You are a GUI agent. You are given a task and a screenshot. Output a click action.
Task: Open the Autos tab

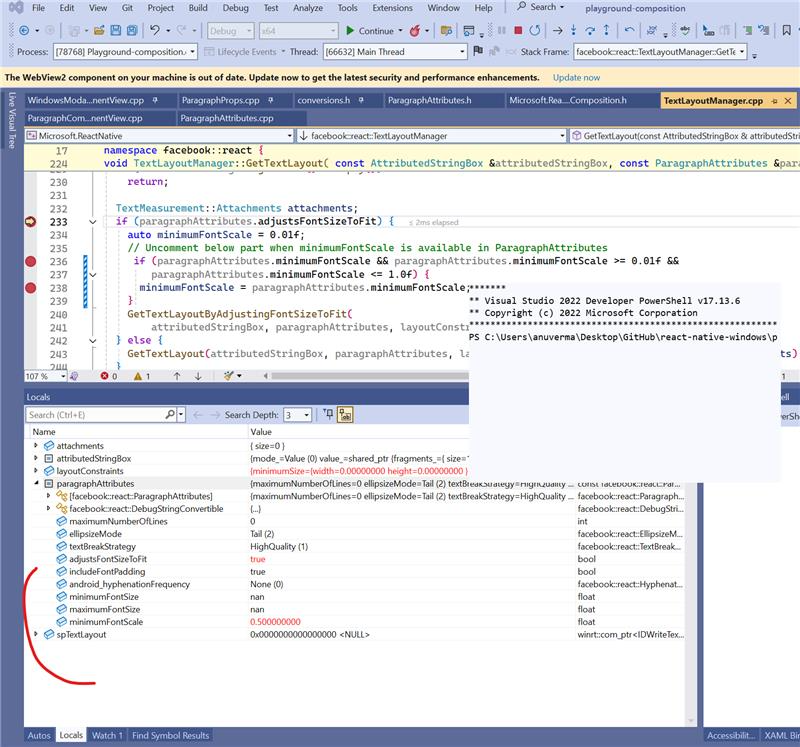39,735
